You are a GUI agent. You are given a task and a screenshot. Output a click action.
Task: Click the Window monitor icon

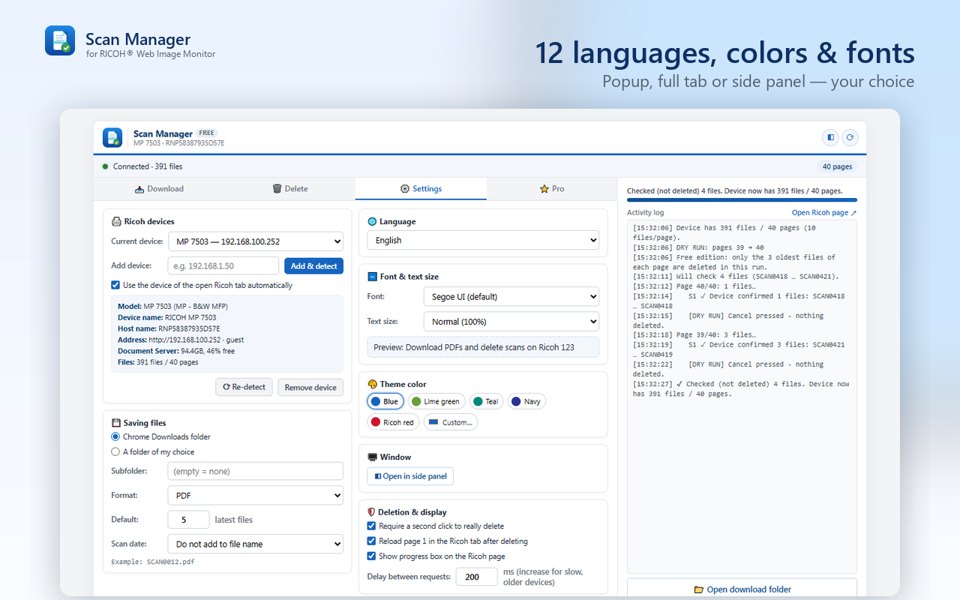372,457
